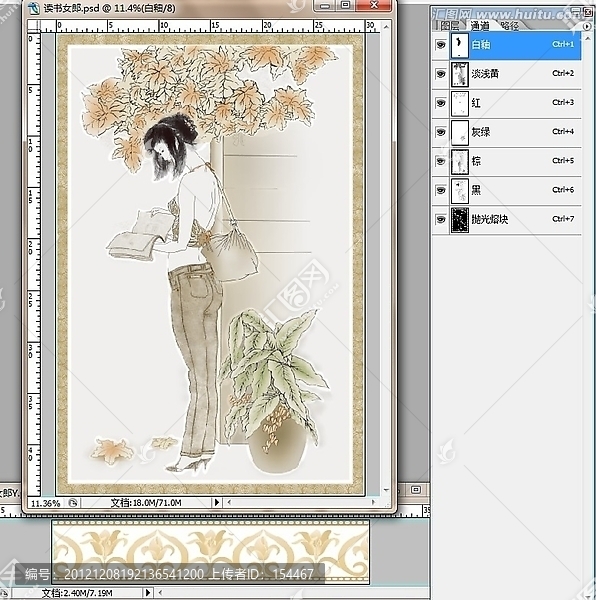
Task: Click scroll left arrow in background document
Action: pyautogui.click(x=160, y=593)
